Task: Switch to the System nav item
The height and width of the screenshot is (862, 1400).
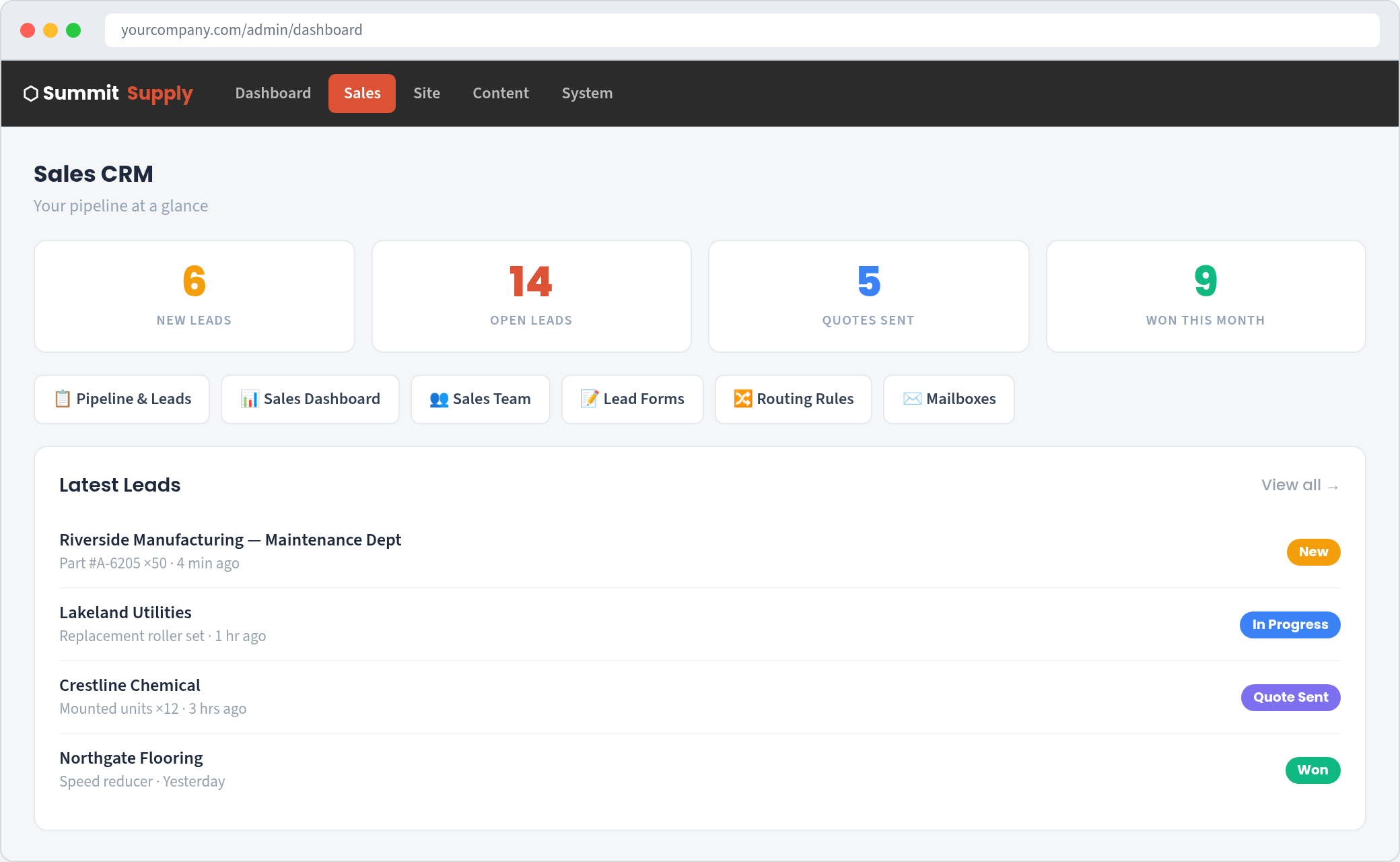Action: click(587, 94)
